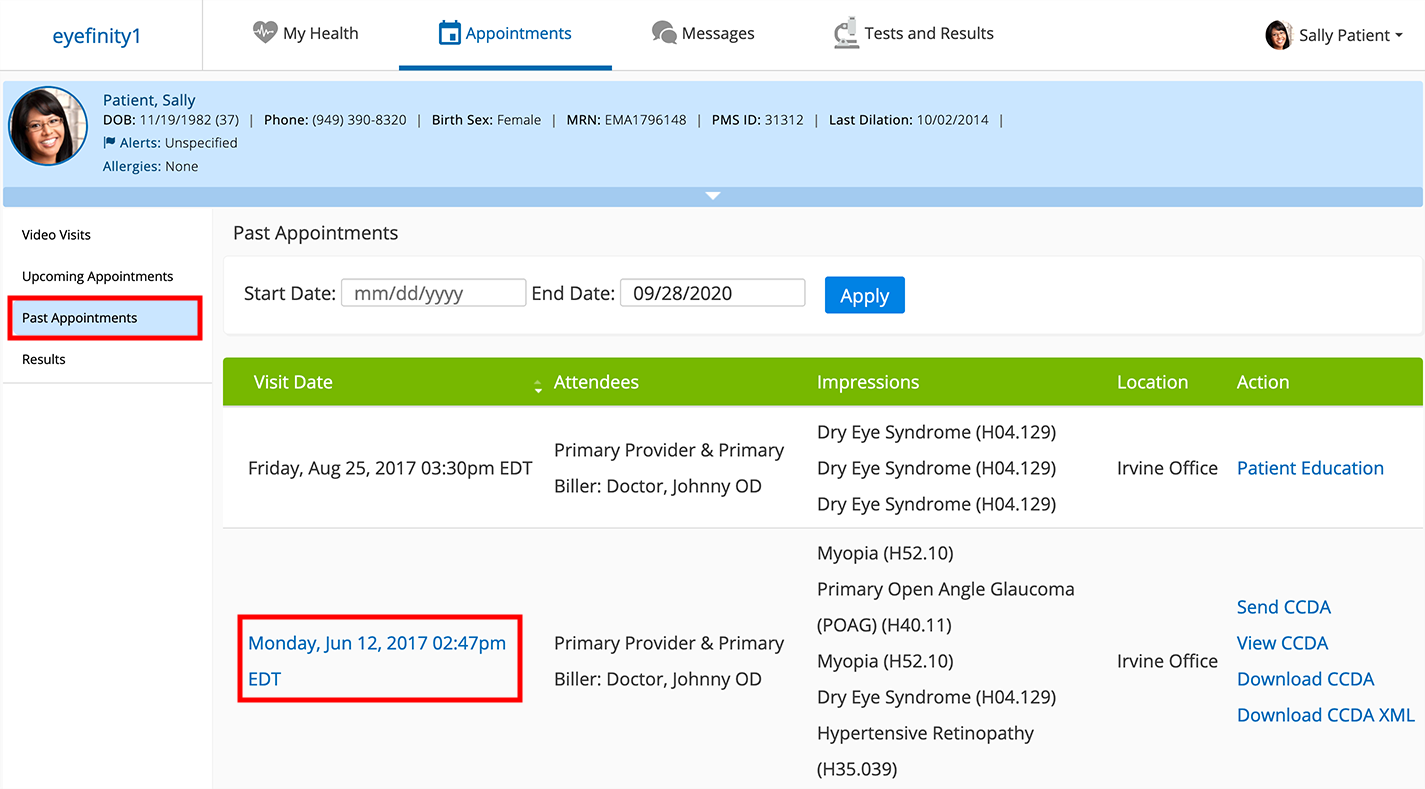Click the small avatar next to Sally Patient
The width and height of the screenshot is (1425, 789).
1279,35
